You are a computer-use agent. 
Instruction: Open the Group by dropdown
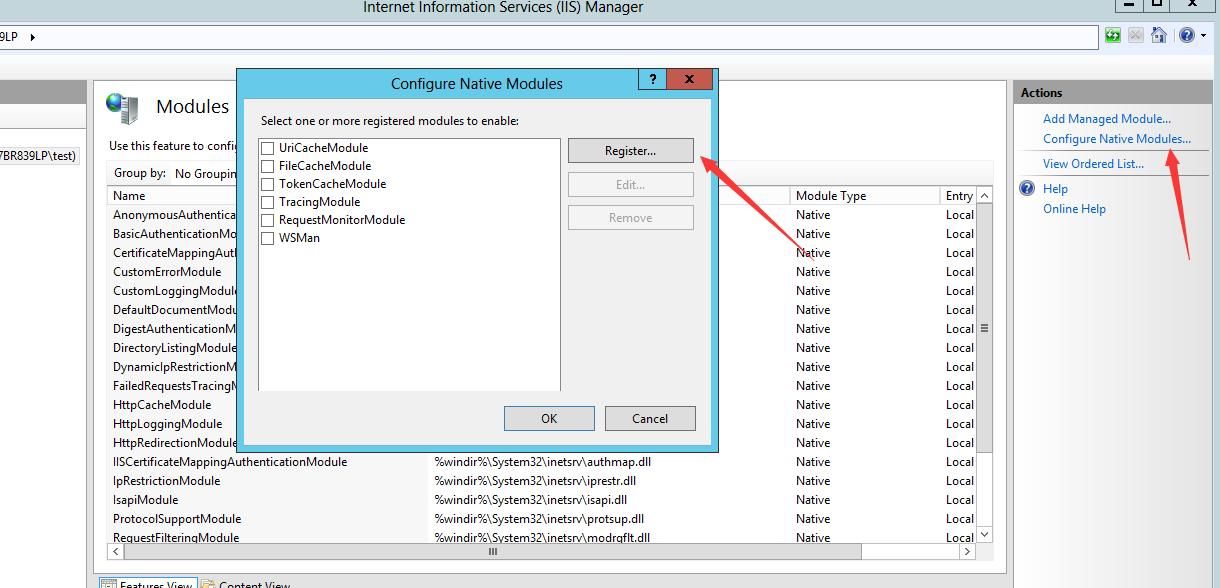204,173
